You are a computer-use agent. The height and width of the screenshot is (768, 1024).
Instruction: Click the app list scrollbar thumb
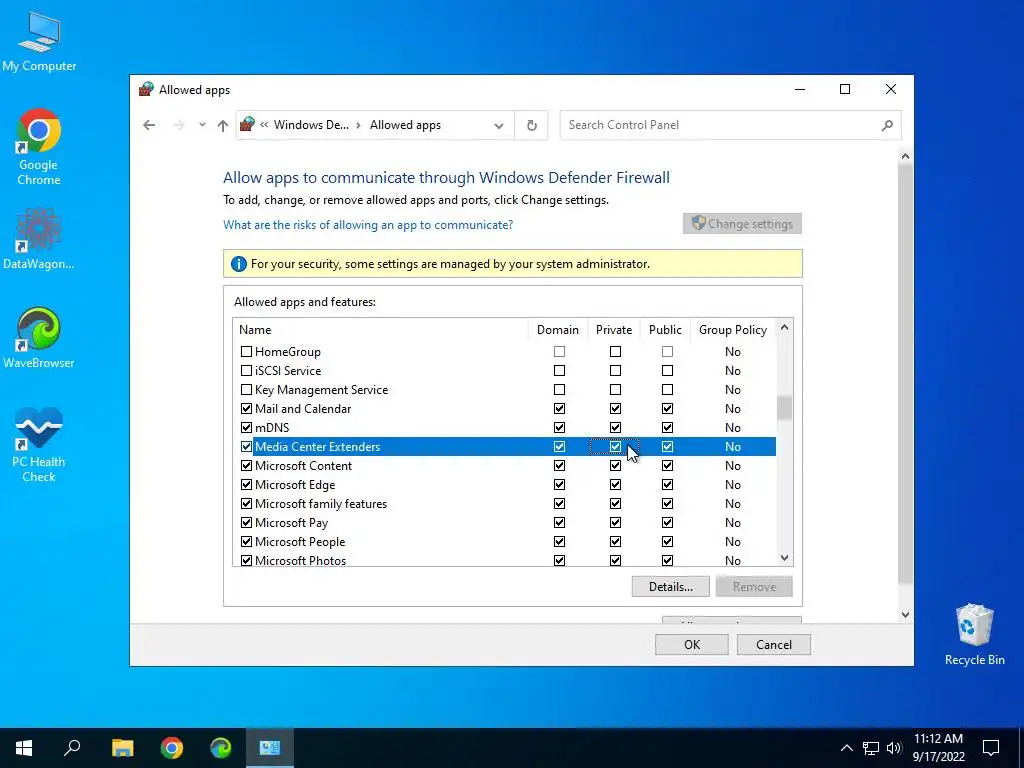pos(784,408)
